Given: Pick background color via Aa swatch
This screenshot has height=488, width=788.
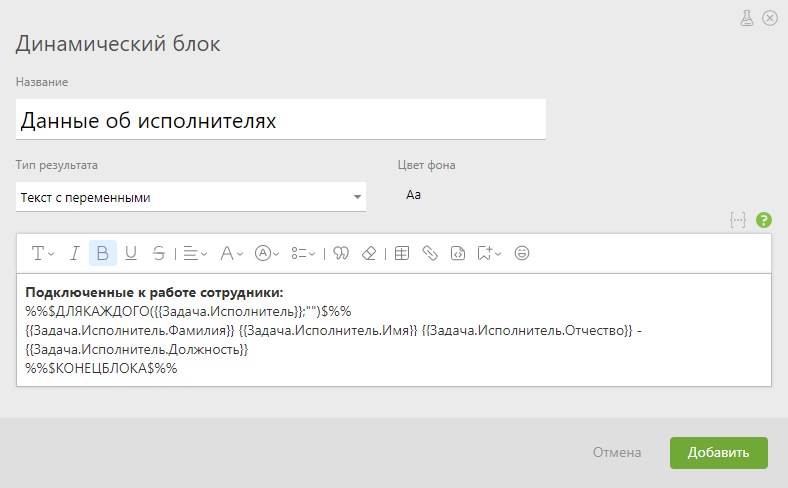Looking at the screenshot, I should pyautogui.click(x=413, y=195).
